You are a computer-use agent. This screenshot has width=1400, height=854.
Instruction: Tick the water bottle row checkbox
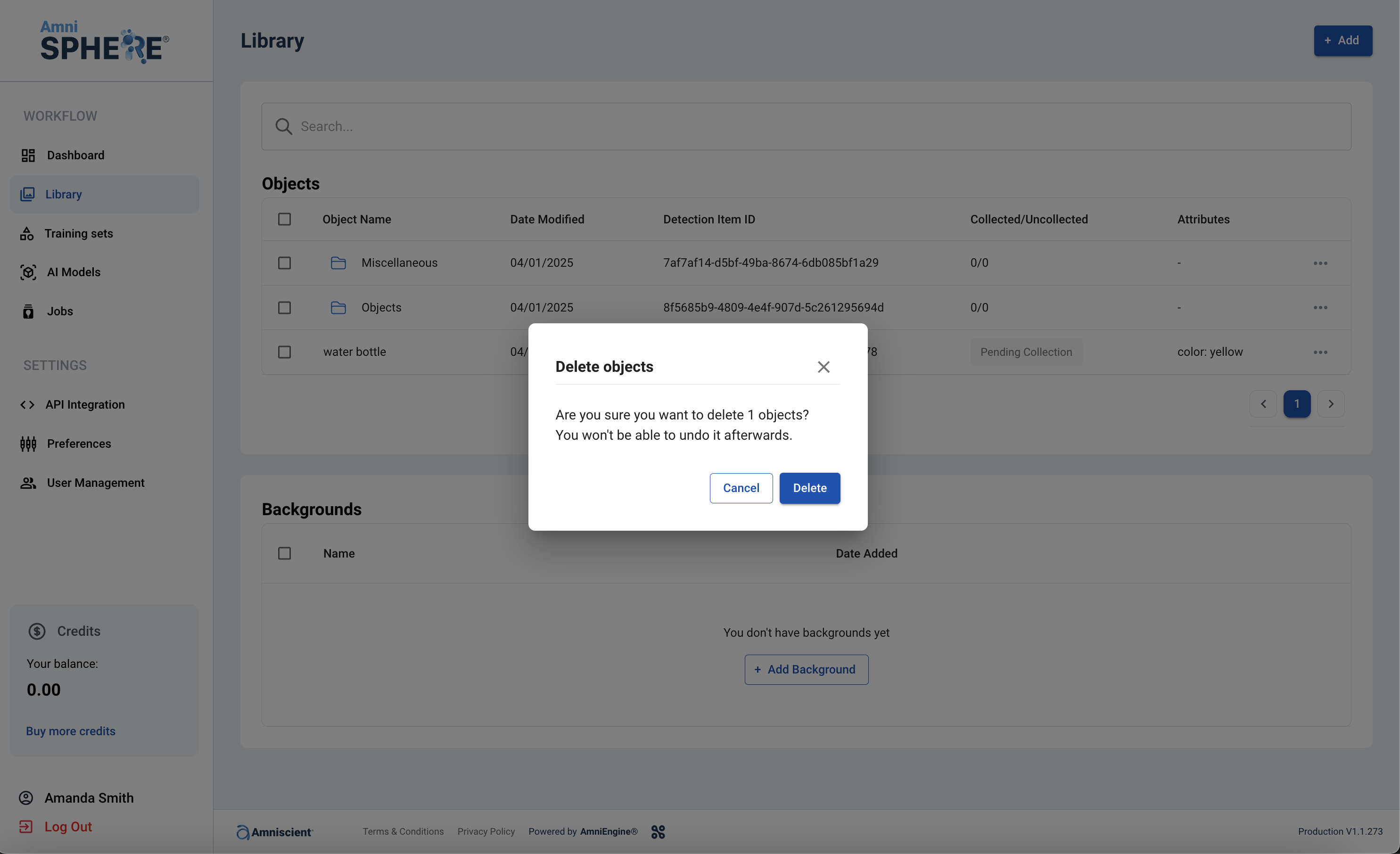click(x=284, y=352)
